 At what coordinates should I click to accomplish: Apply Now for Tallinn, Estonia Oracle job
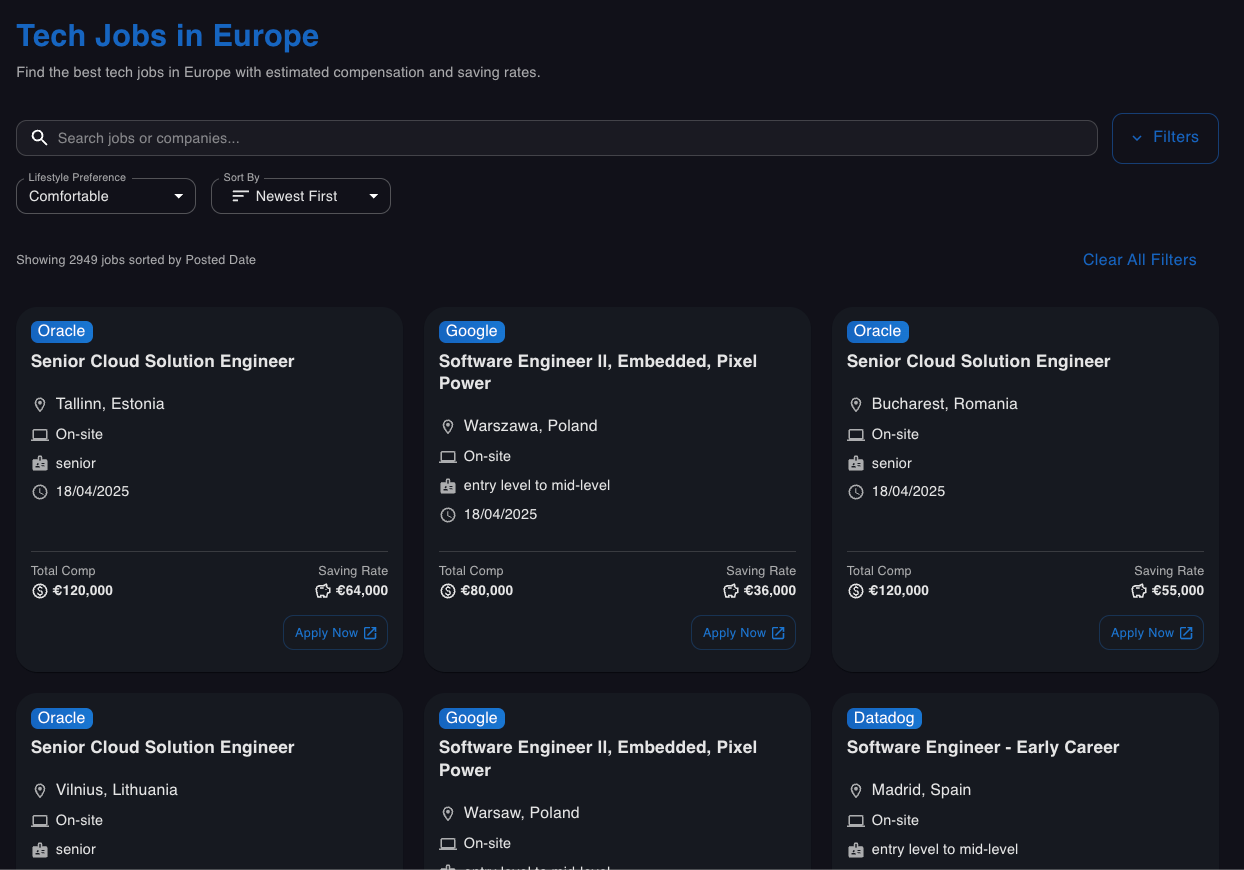pos(335,633)
